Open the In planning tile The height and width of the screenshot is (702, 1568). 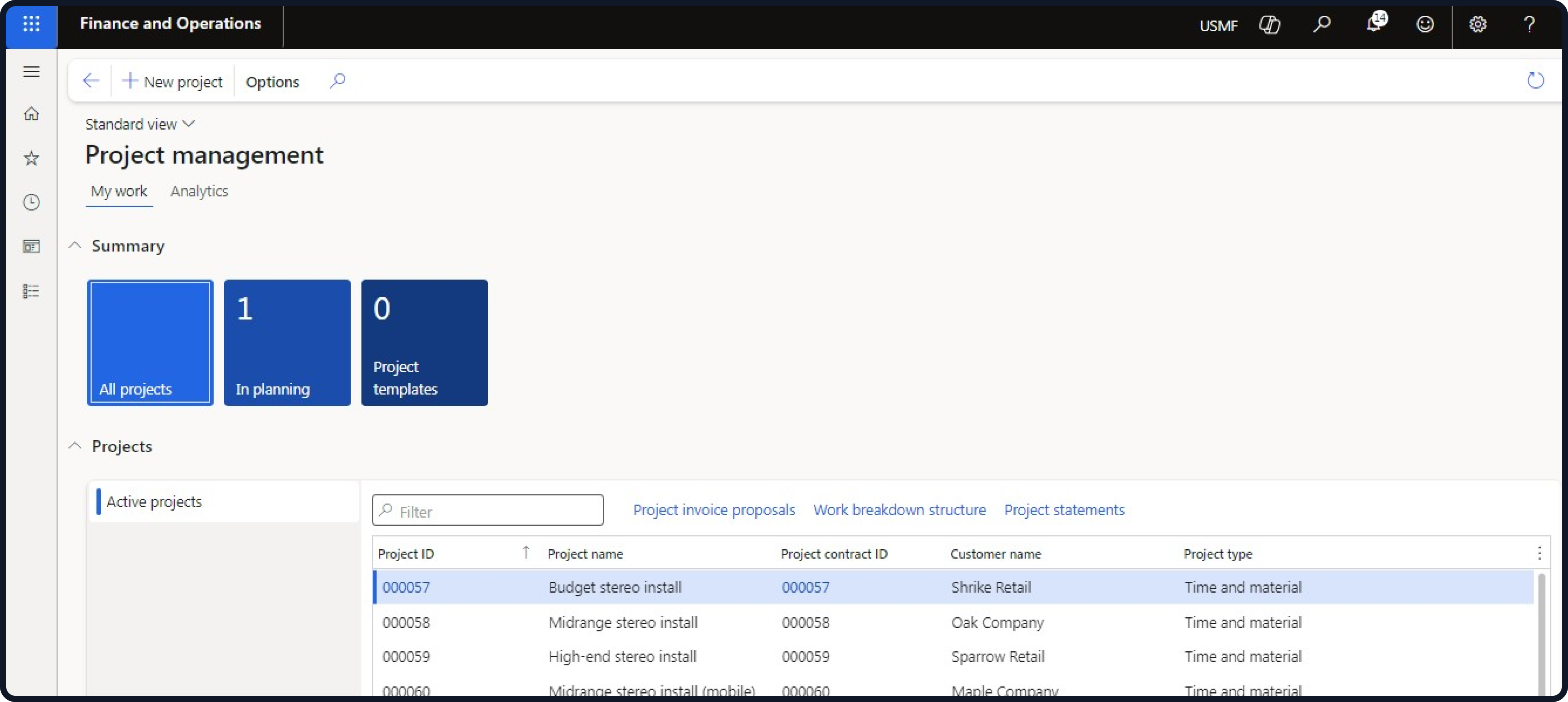[287, 342]
